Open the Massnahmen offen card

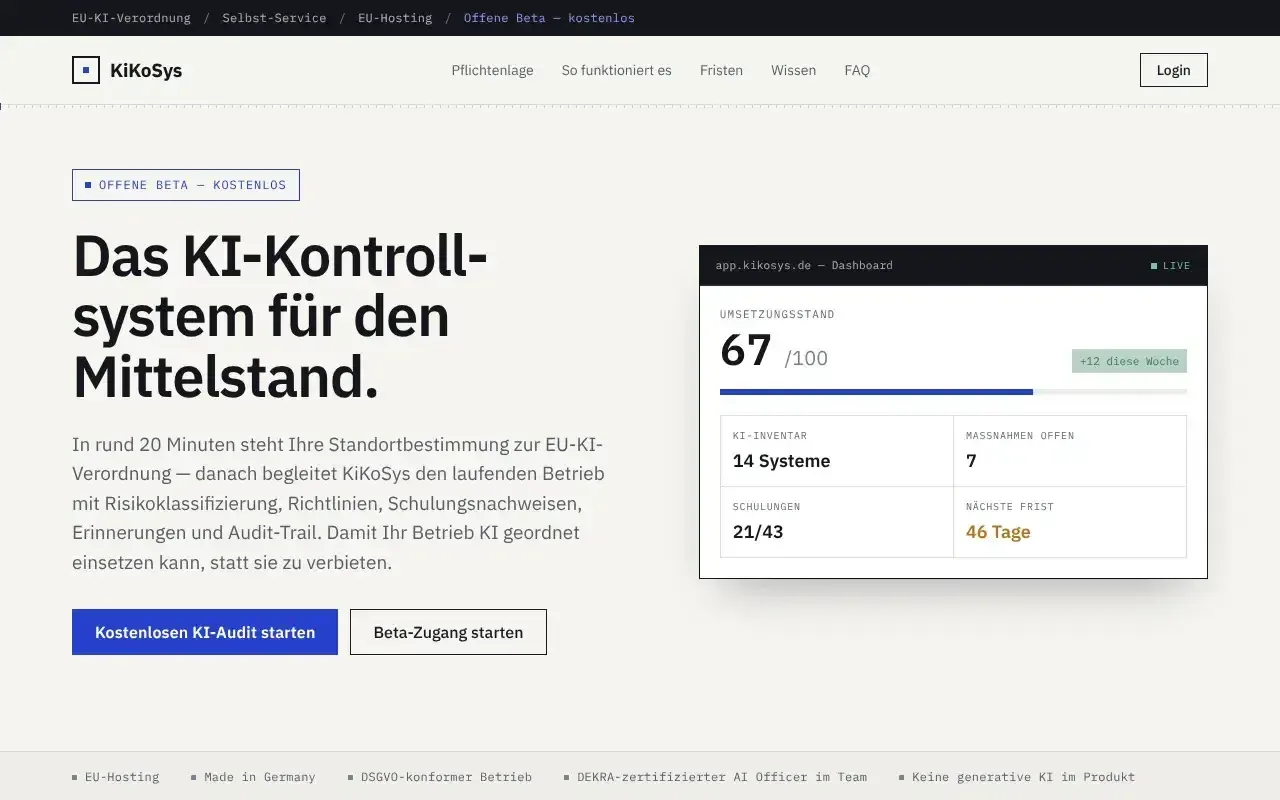tap(1070, 451)
